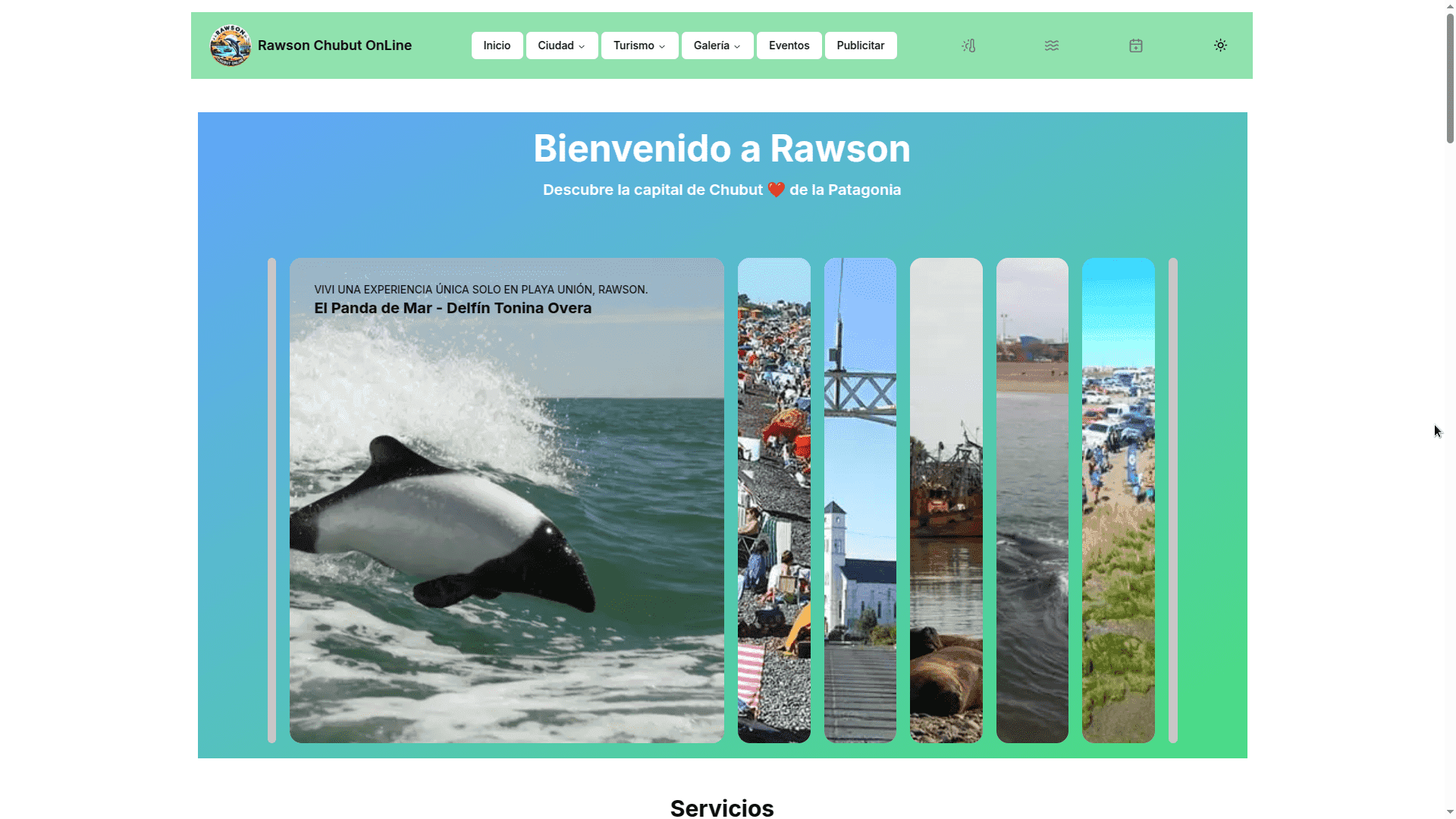Select the sea lion and boats strip
This screenshot has width=1456, height=819.
(946, 500)
